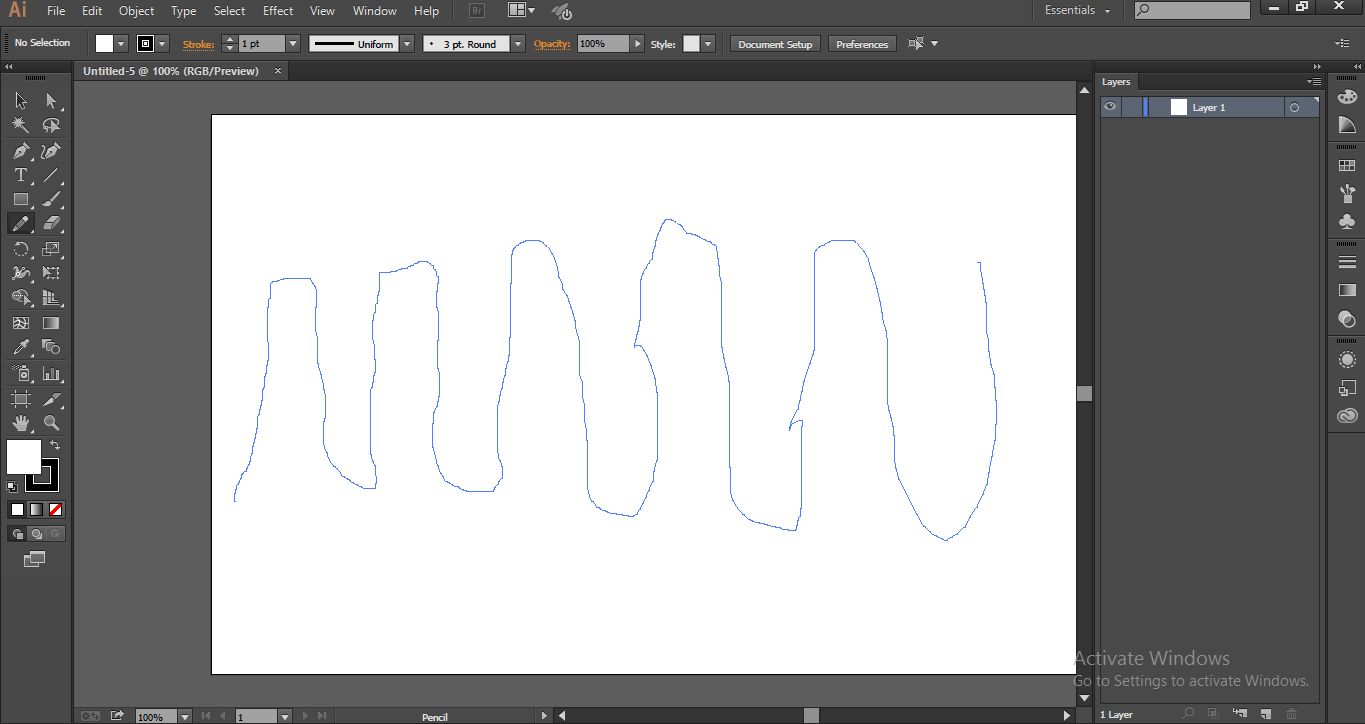The height and width of the screenshot is (724, 1365).
Task: Switch to the Selection tool
Action: (20, 100)
